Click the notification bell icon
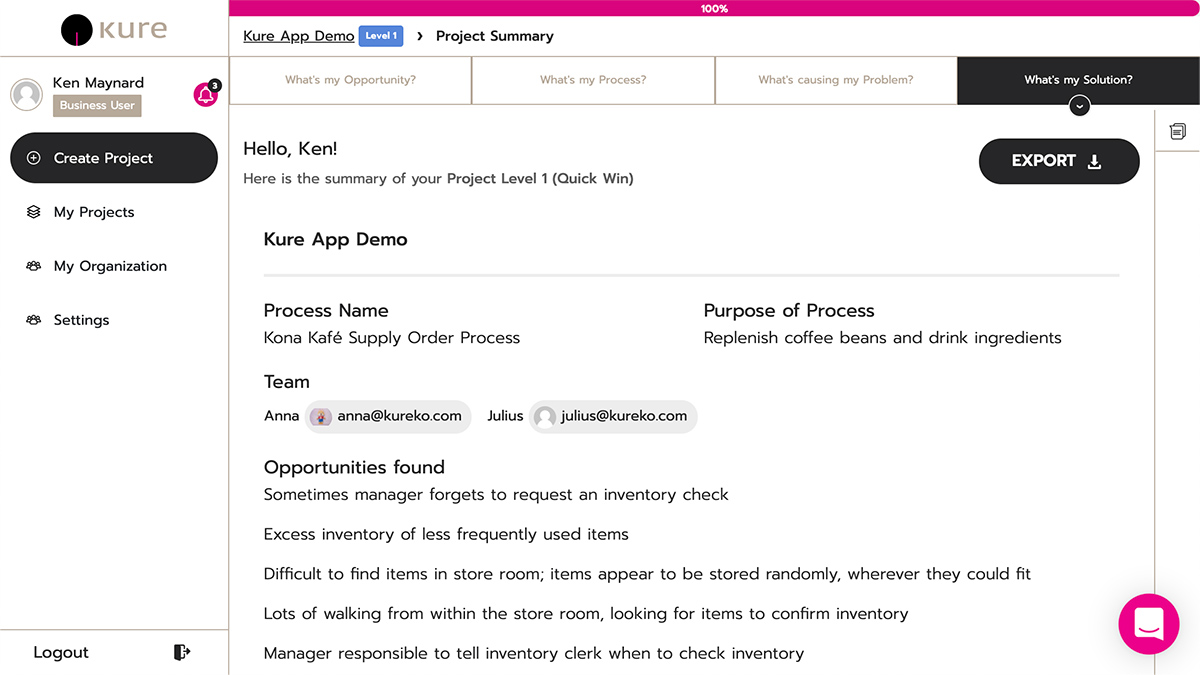This screenshot has height=675, width=1200. pyautogui.click(x=205, y=95)
